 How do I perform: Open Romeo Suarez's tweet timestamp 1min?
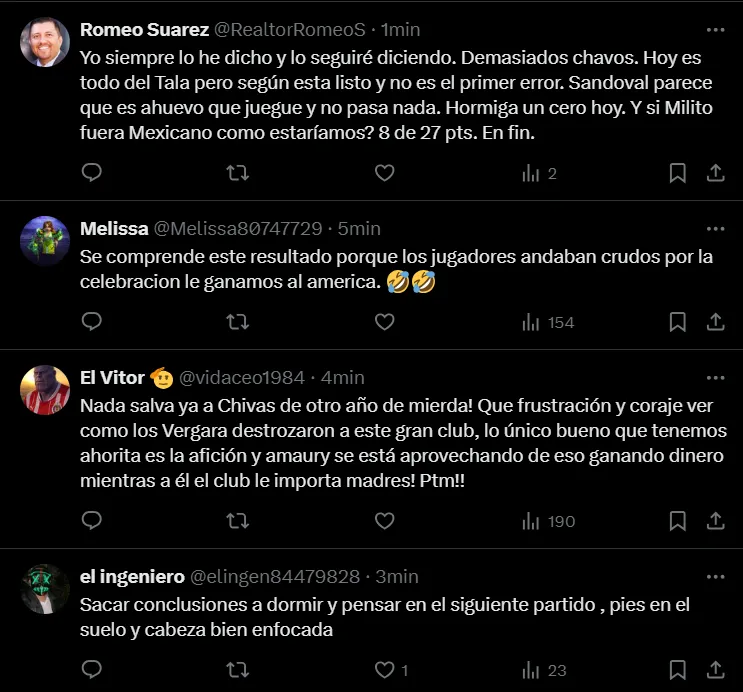pyautogui.click(x=401, y=29)
